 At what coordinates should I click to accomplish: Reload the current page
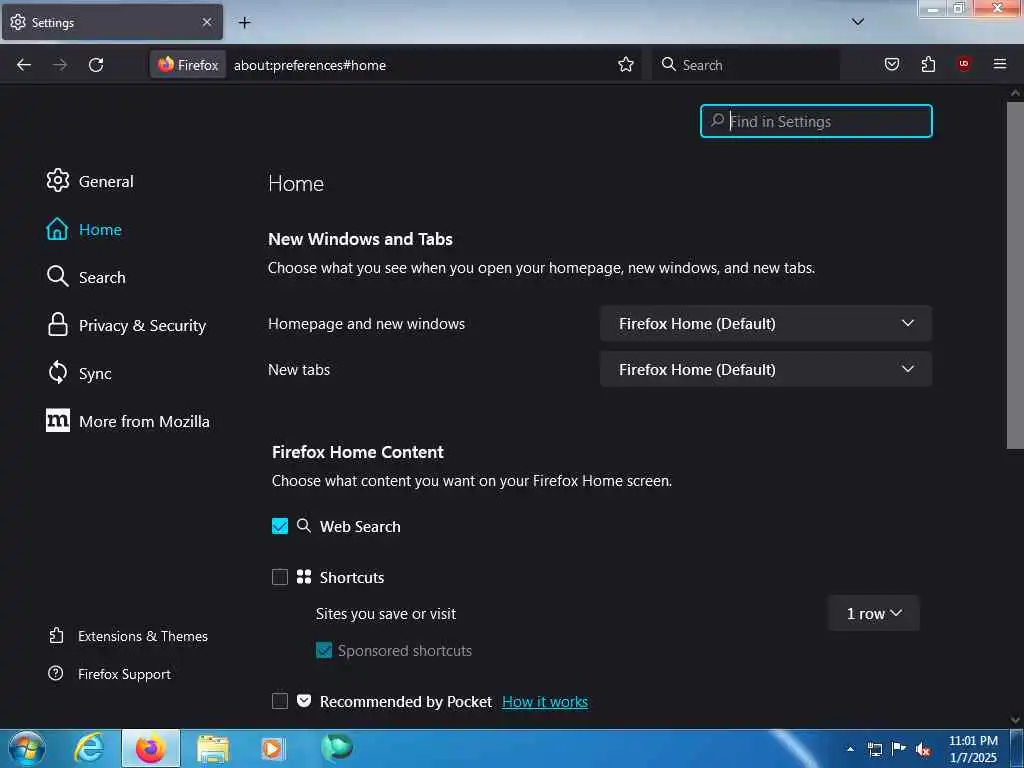[96, 65]
